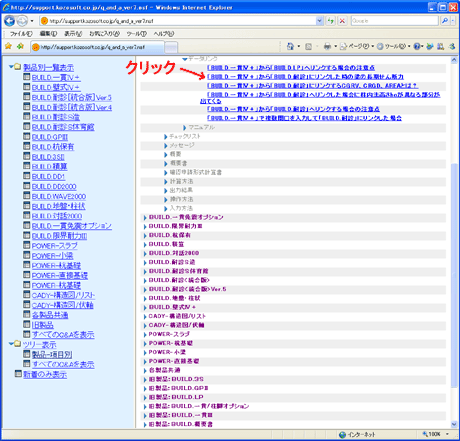The height and width of the screenshot is (441, 460).
Task: Click the Google search input box
Action: (395, 21)
